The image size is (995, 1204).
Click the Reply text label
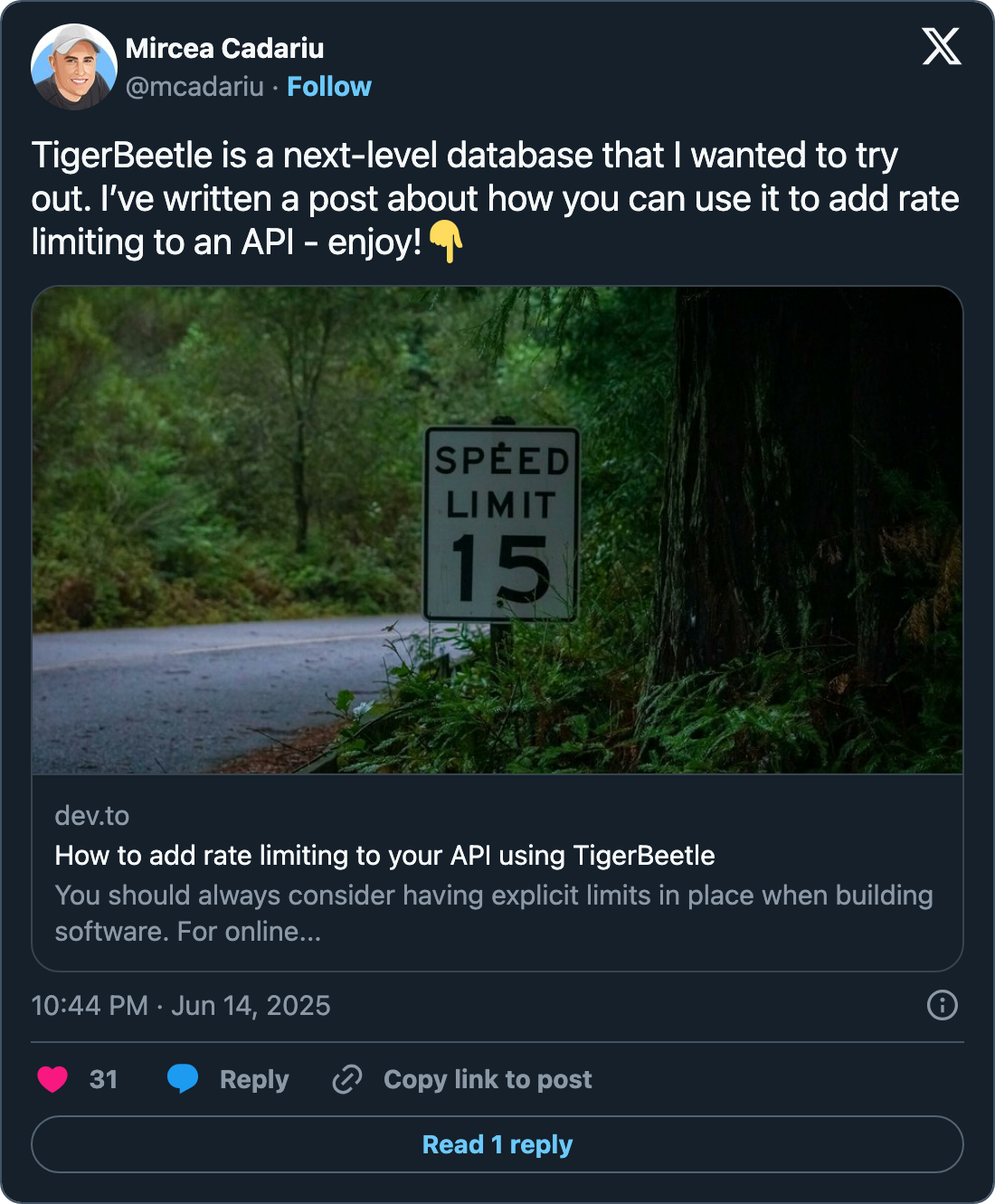pos(254,1079)
